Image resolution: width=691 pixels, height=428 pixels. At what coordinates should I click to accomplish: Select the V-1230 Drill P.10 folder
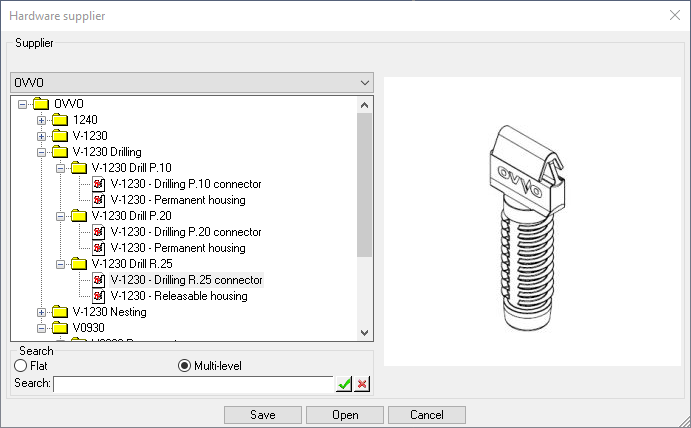click(x=131, y=168)
